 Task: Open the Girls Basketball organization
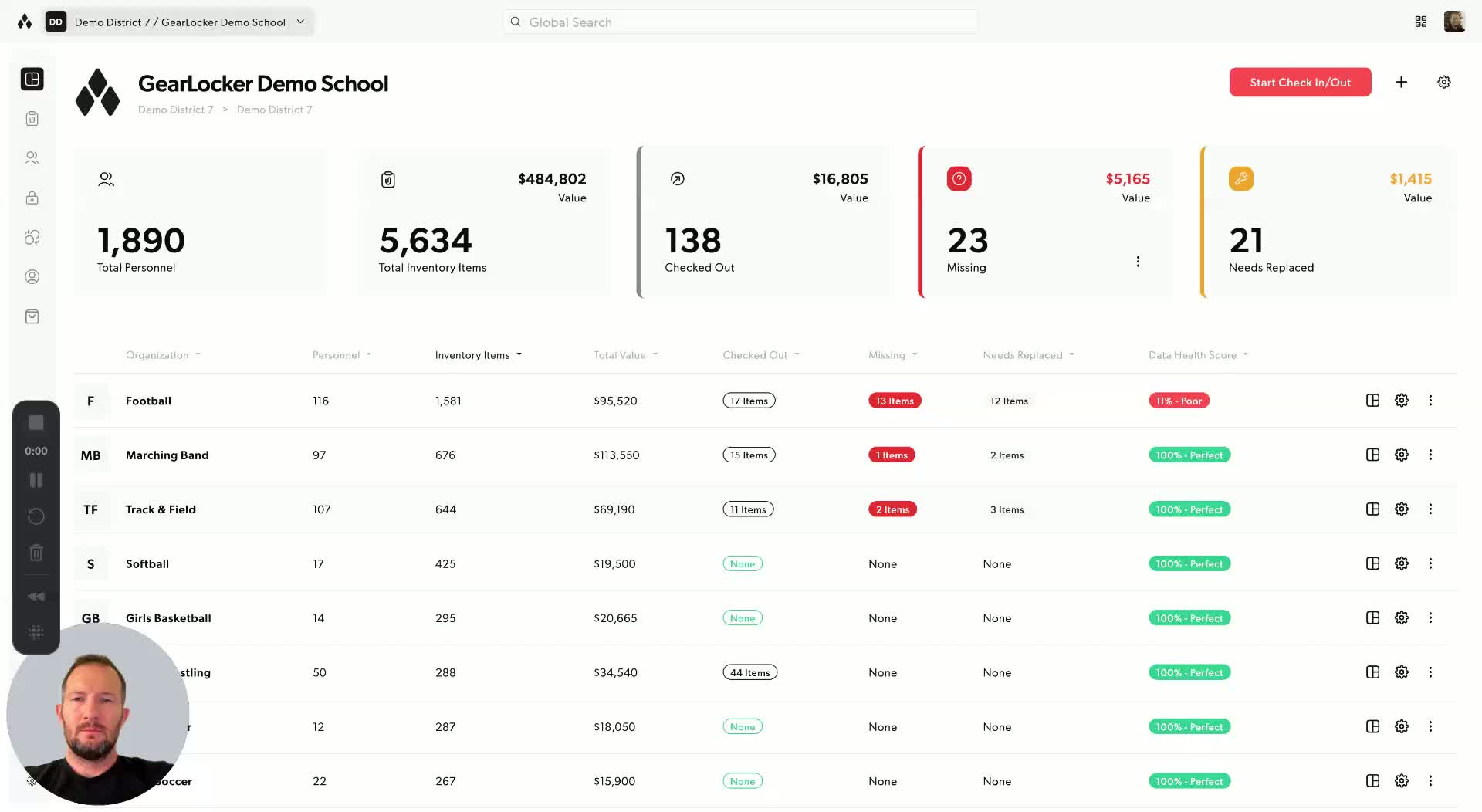pyautogui.click(x=168, y=618)
